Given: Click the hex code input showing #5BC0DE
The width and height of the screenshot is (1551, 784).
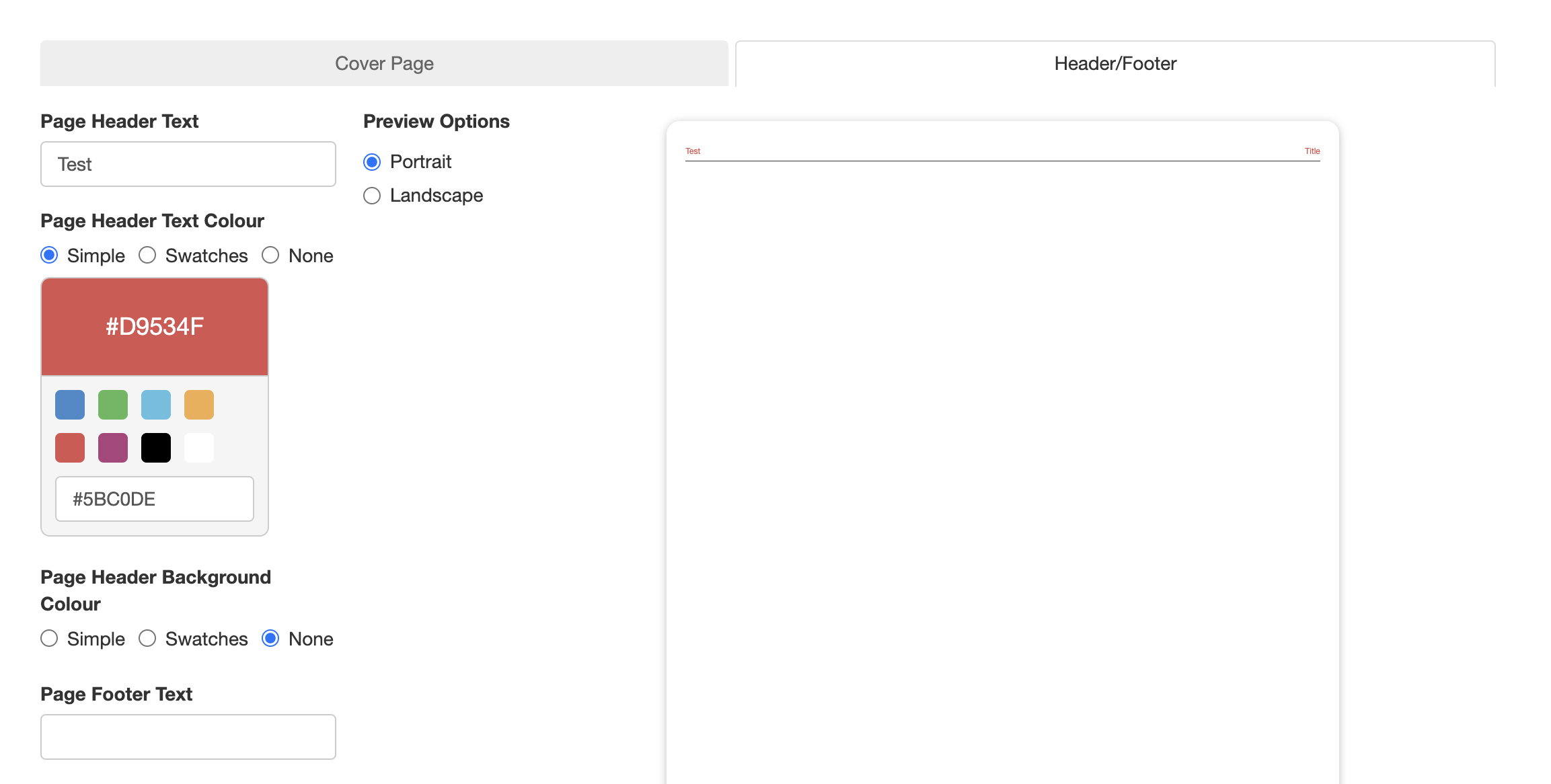Looking at the screenshot, I should click(x=154, y=498).
